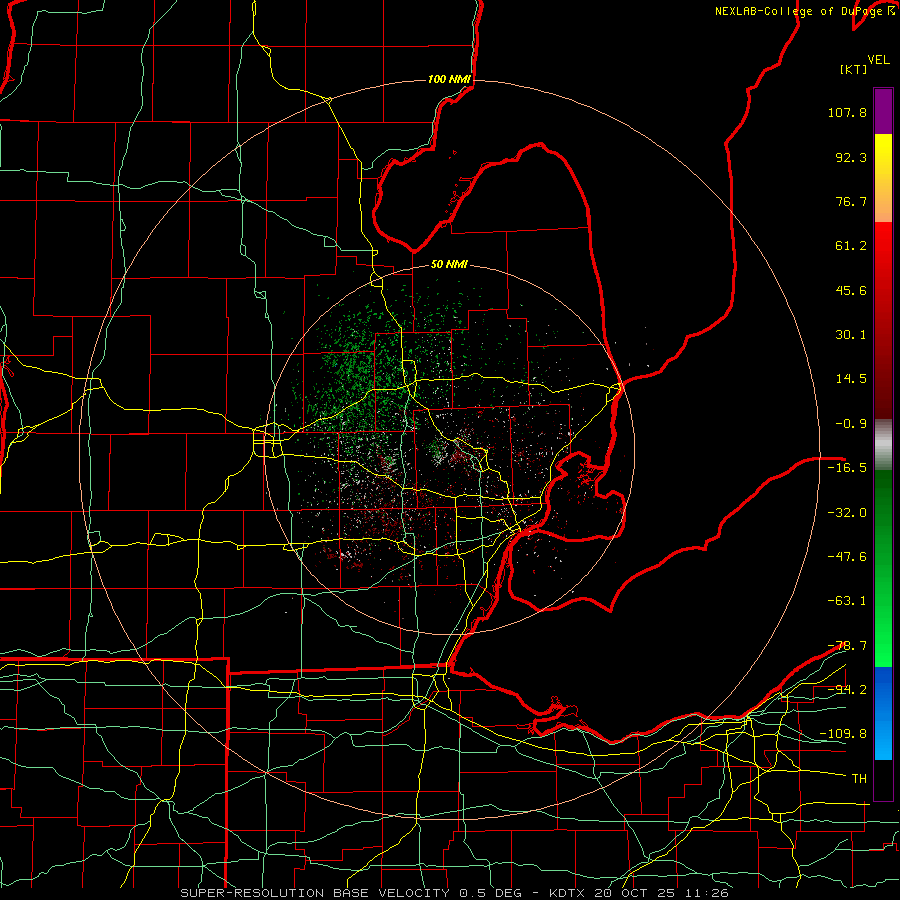
Task: Click the Super-Resolution Base Velocity caption
Action: [x=454, y=893]
